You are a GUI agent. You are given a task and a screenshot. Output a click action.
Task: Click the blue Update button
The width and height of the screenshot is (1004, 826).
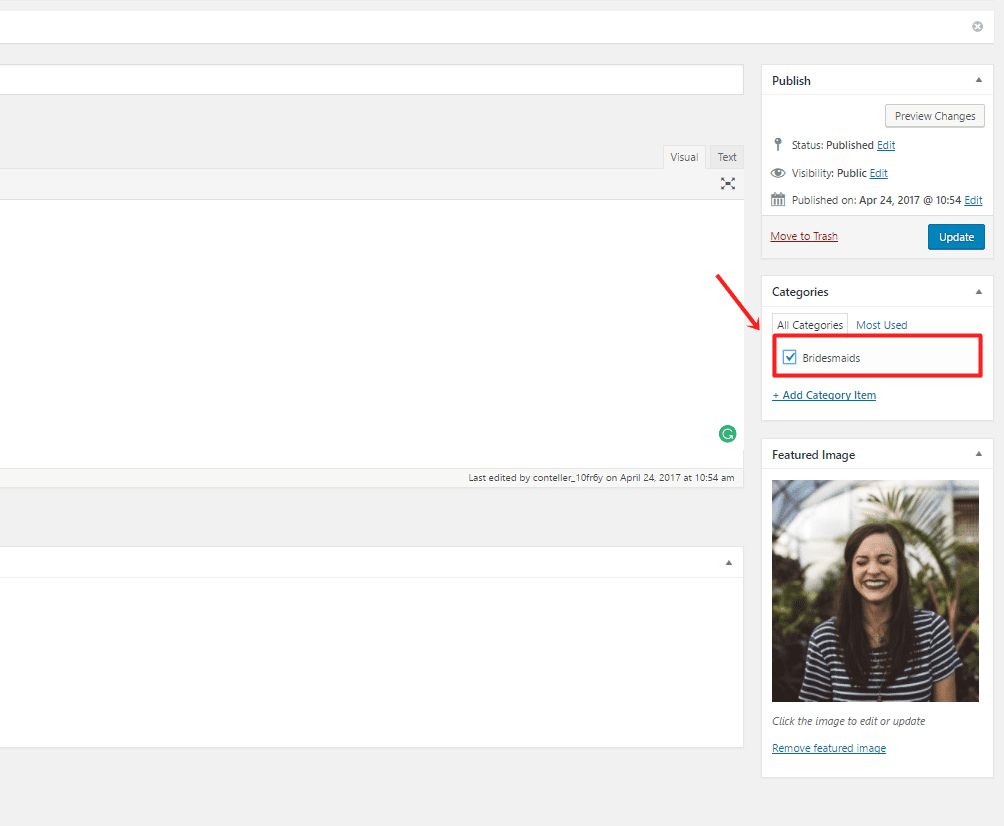[x=956, y=237]
